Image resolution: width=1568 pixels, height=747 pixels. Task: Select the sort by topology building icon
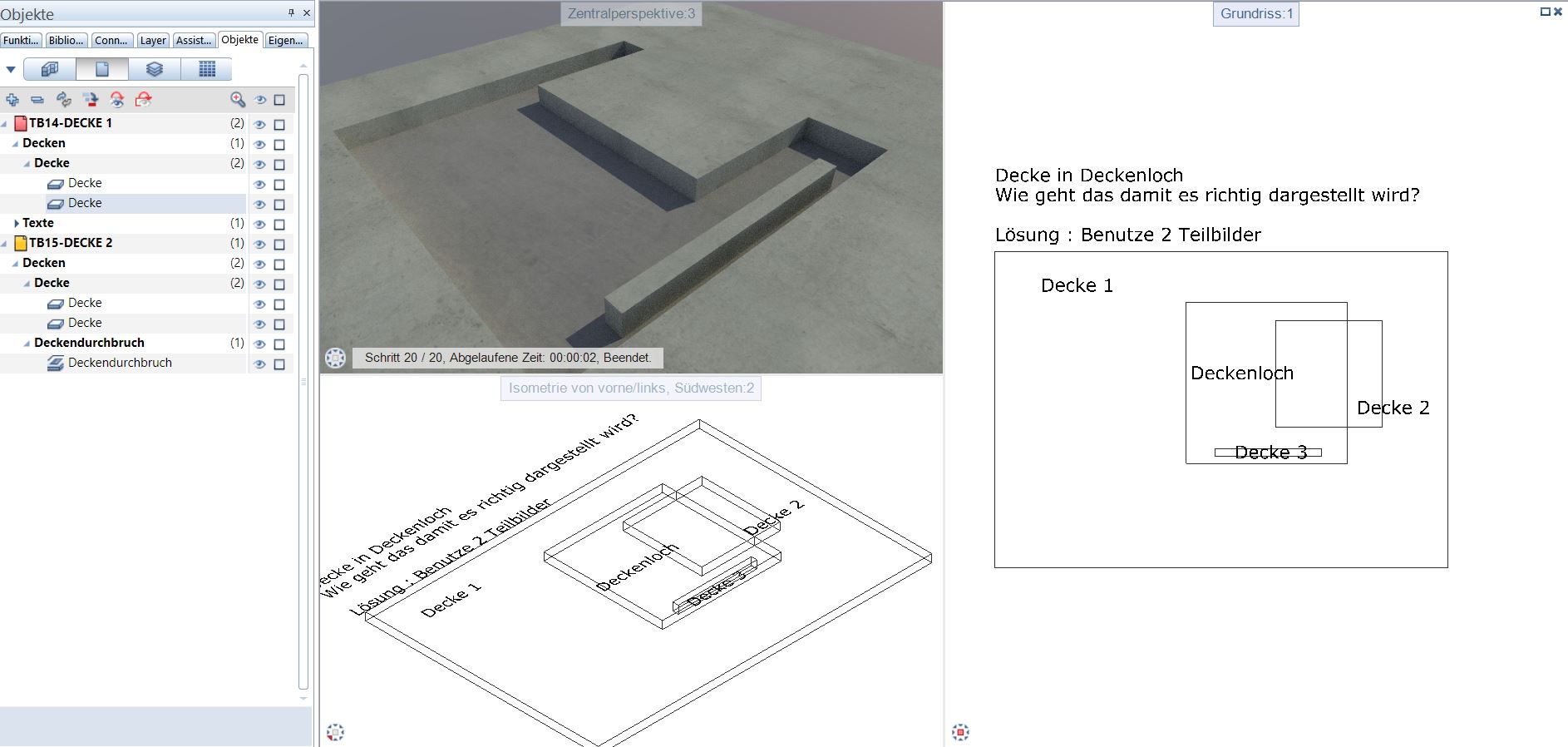[50, 69]
